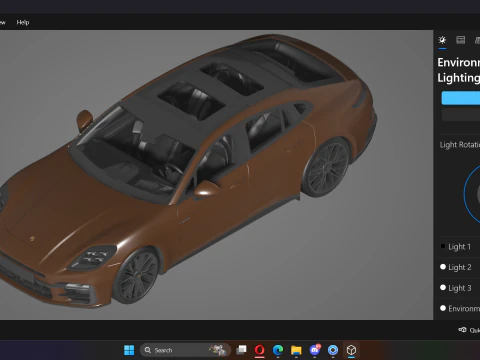Open the Light 1 color swatch
The height and width of the screenshot is (360, 480).
(x=443, y=246)
